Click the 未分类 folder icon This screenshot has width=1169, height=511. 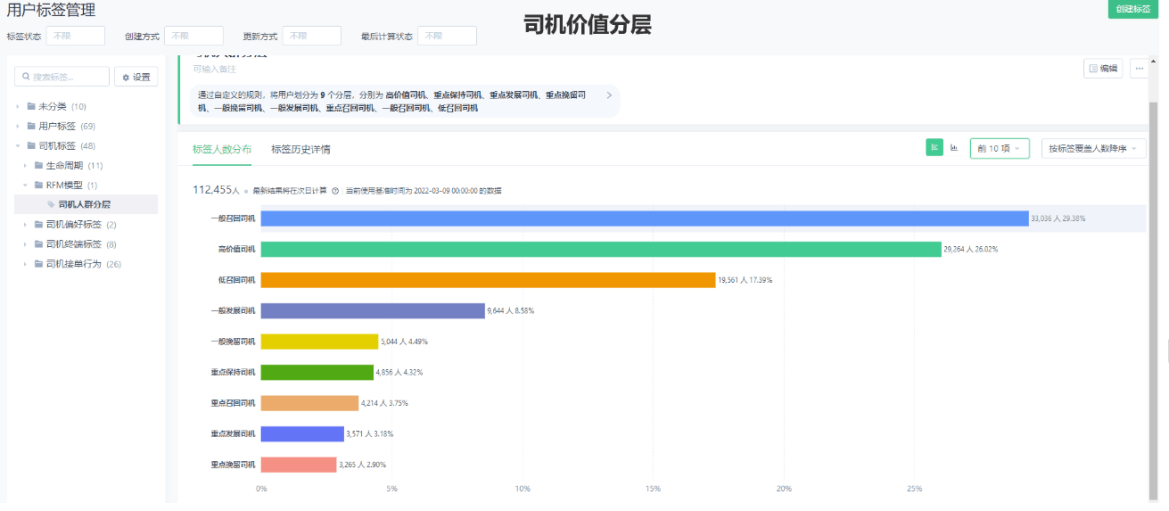pos(31,106)
